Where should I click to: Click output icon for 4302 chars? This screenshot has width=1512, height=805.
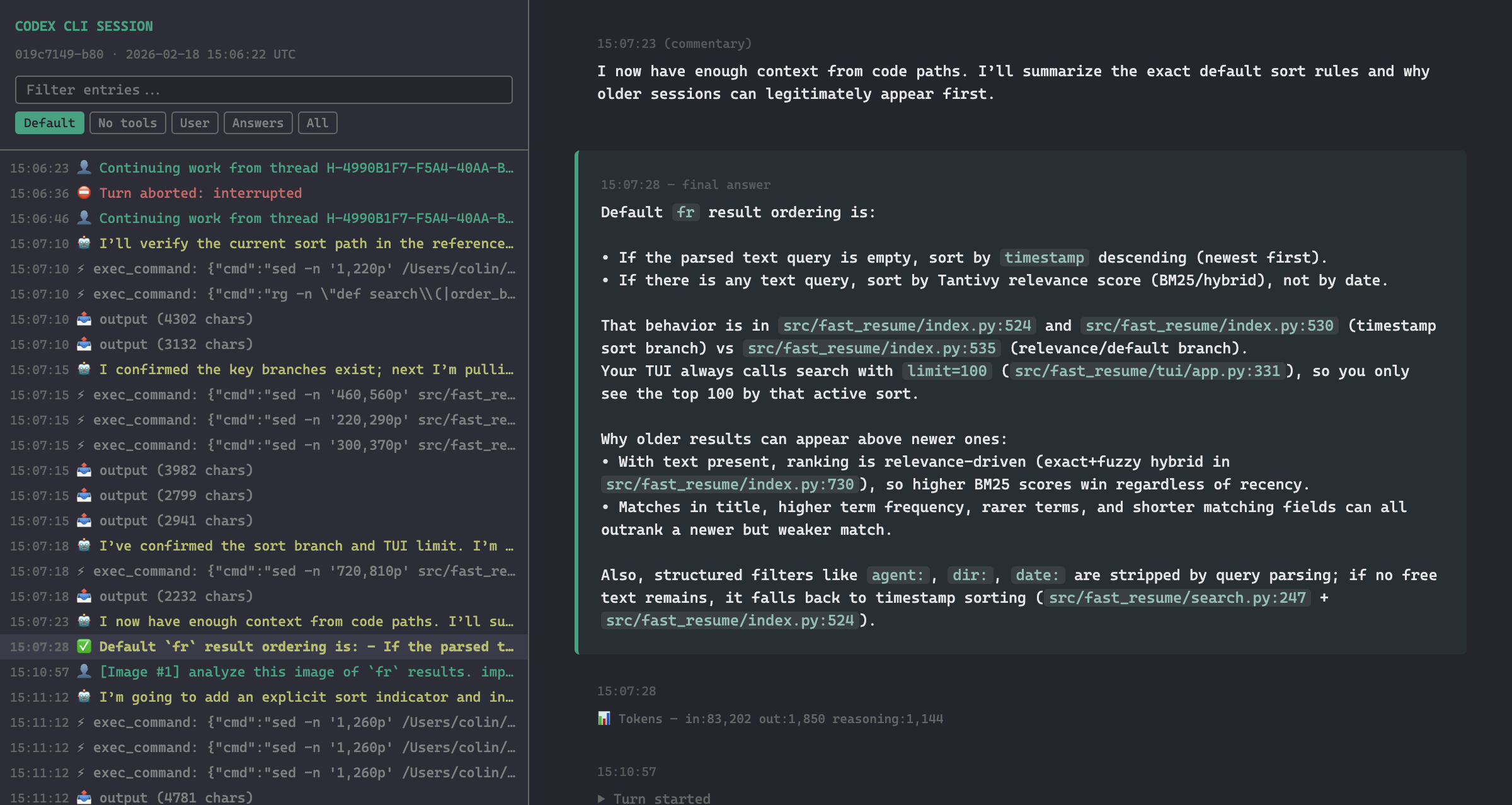click(x=84, y=319)
